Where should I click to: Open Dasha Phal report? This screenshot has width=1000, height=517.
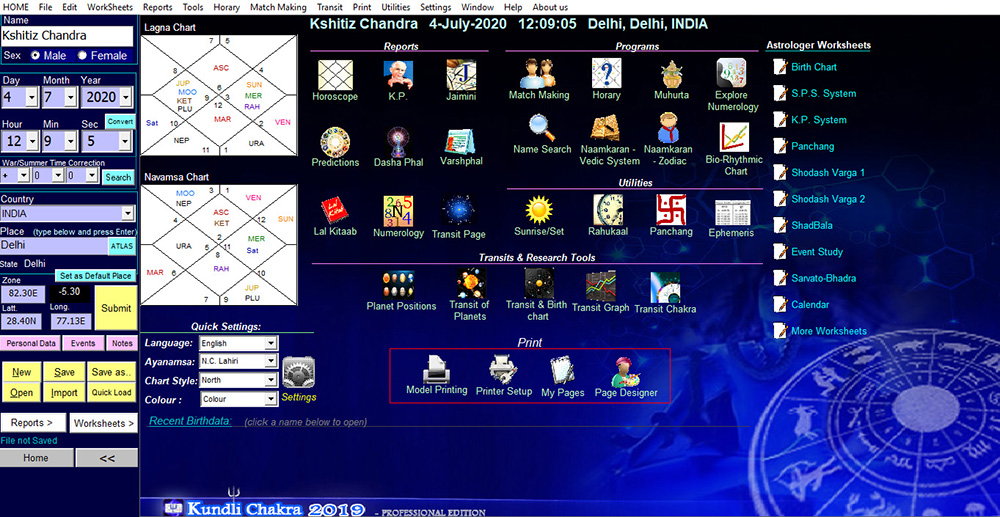pos(398,142)
